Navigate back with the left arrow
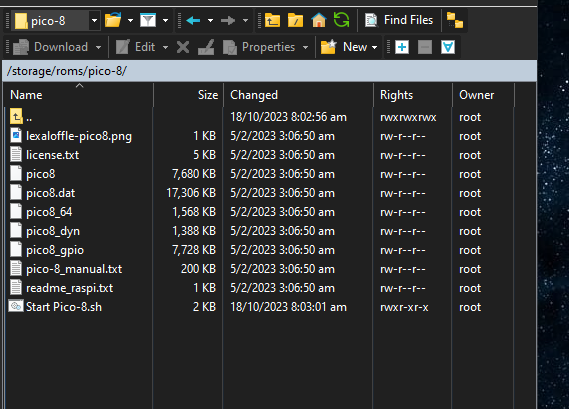Image resolution: width=569 pixels, height=409 pixels. coord(193,20)
